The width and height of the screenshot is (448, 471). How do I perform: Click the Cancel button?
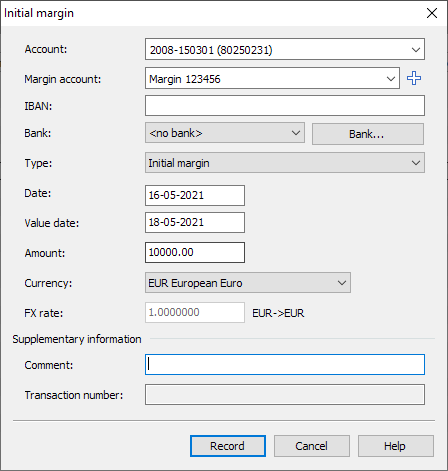(x=312, y=446)
